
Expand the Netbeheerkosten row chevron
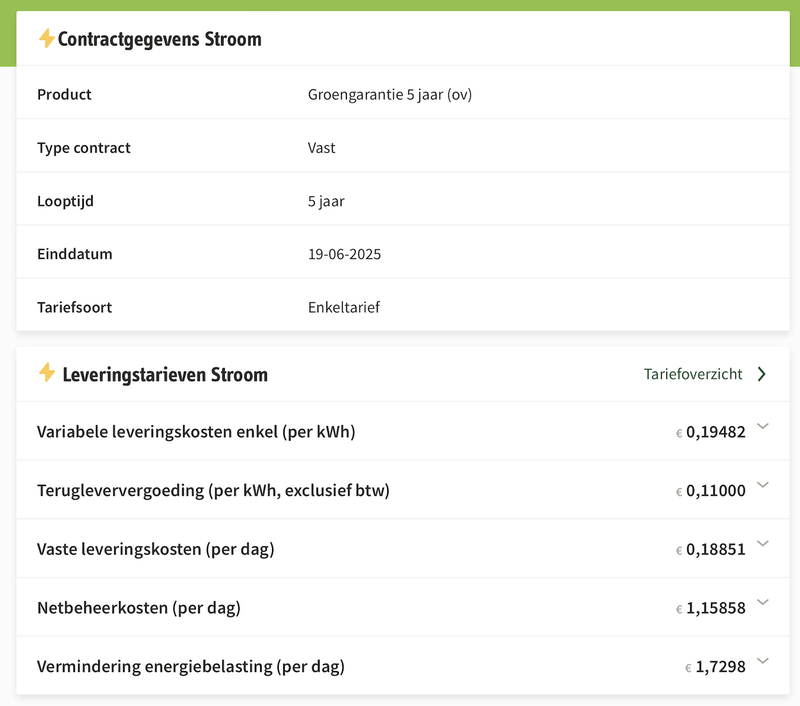click(763, 602)
